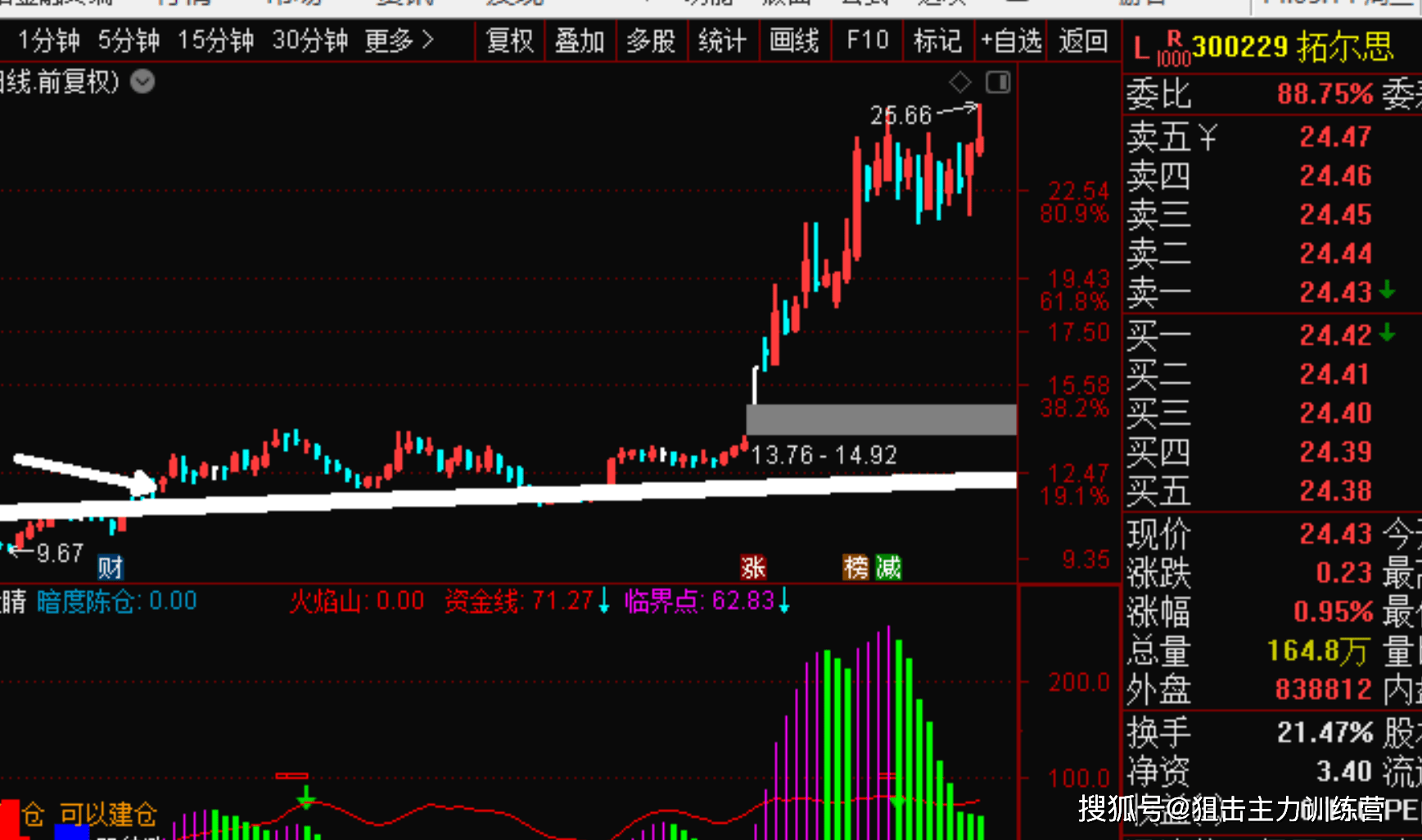The image size is (1422, 840).
Task: Click the 复权 toolbar button
Action: (509, 40)
